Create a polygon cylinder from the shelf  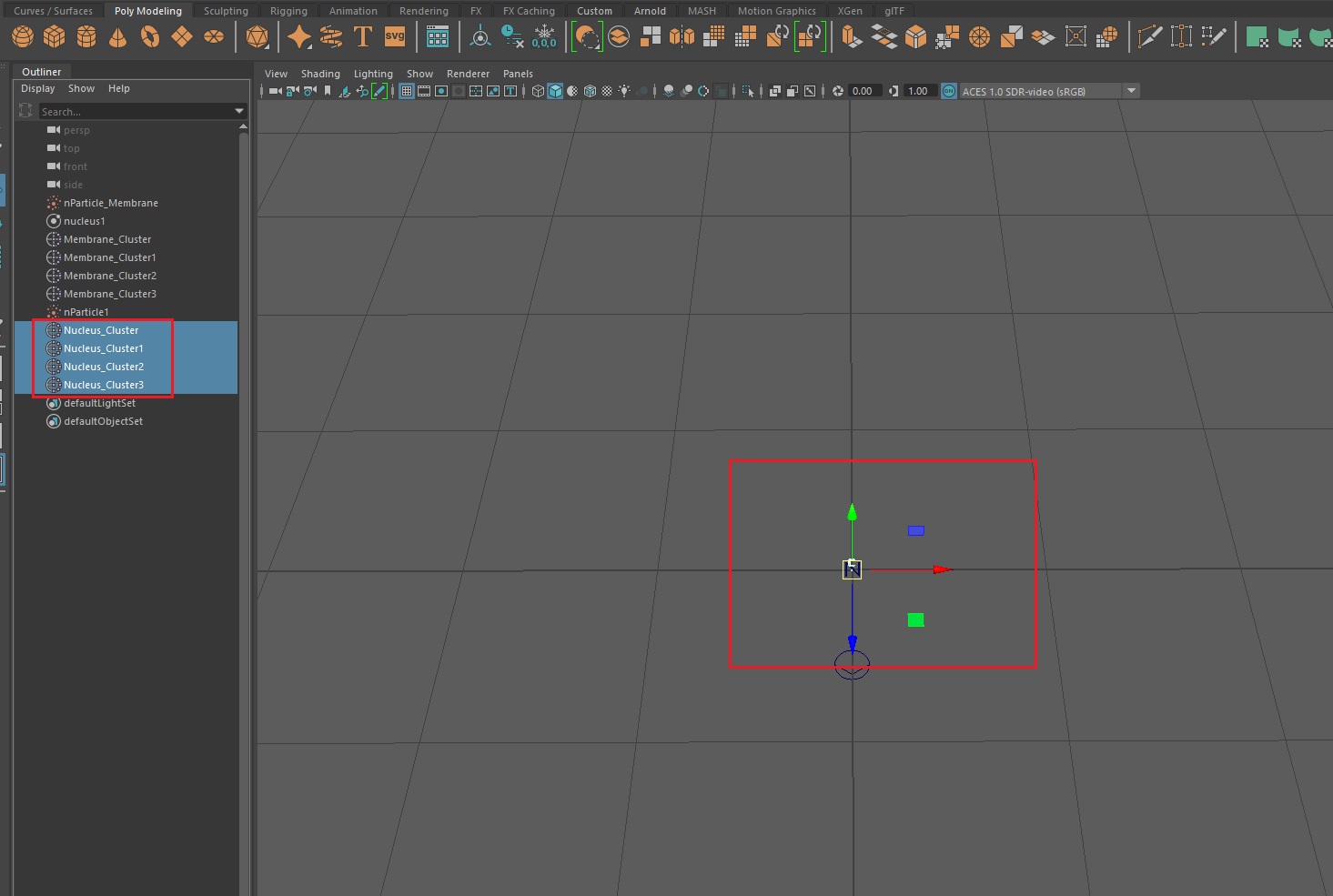86,37
